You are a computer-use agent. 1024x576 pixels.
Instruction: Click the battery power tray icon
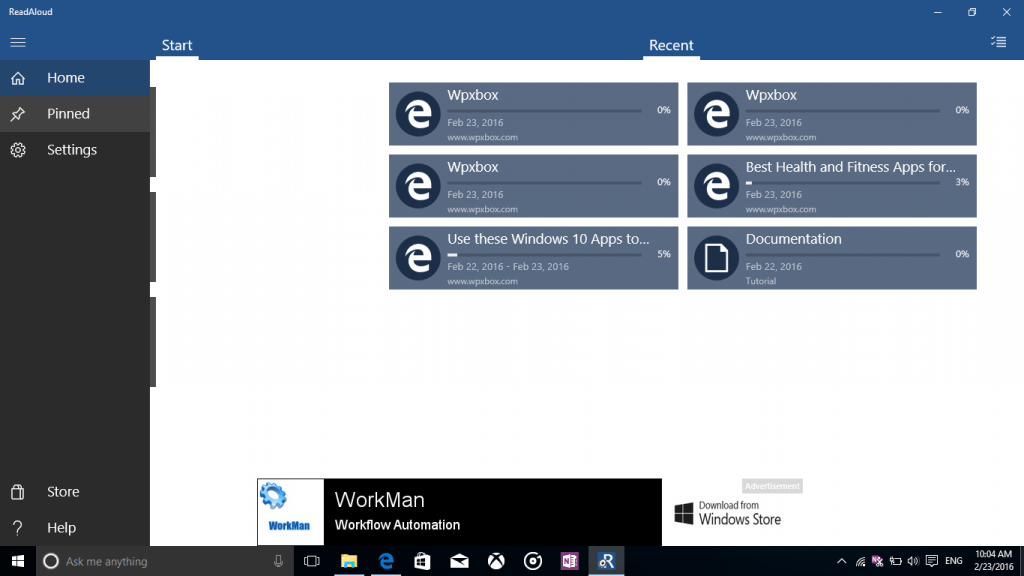tap(896, 561)
